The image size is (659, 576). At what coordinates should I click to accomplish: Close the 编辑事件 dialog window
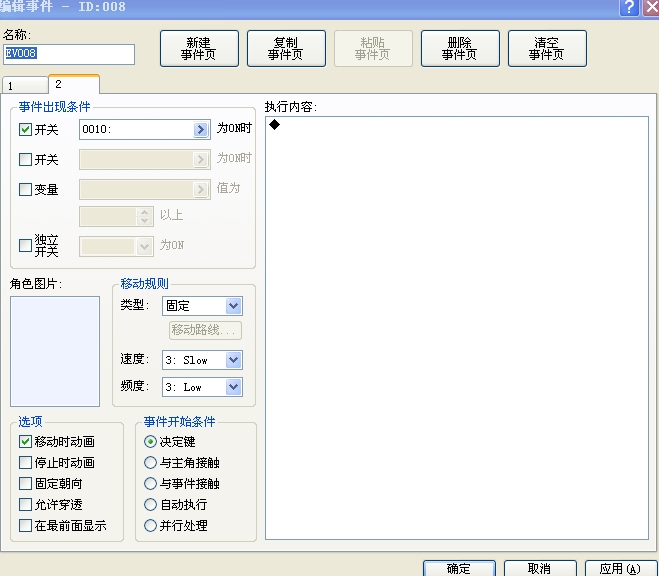click(x=651, y=7)
